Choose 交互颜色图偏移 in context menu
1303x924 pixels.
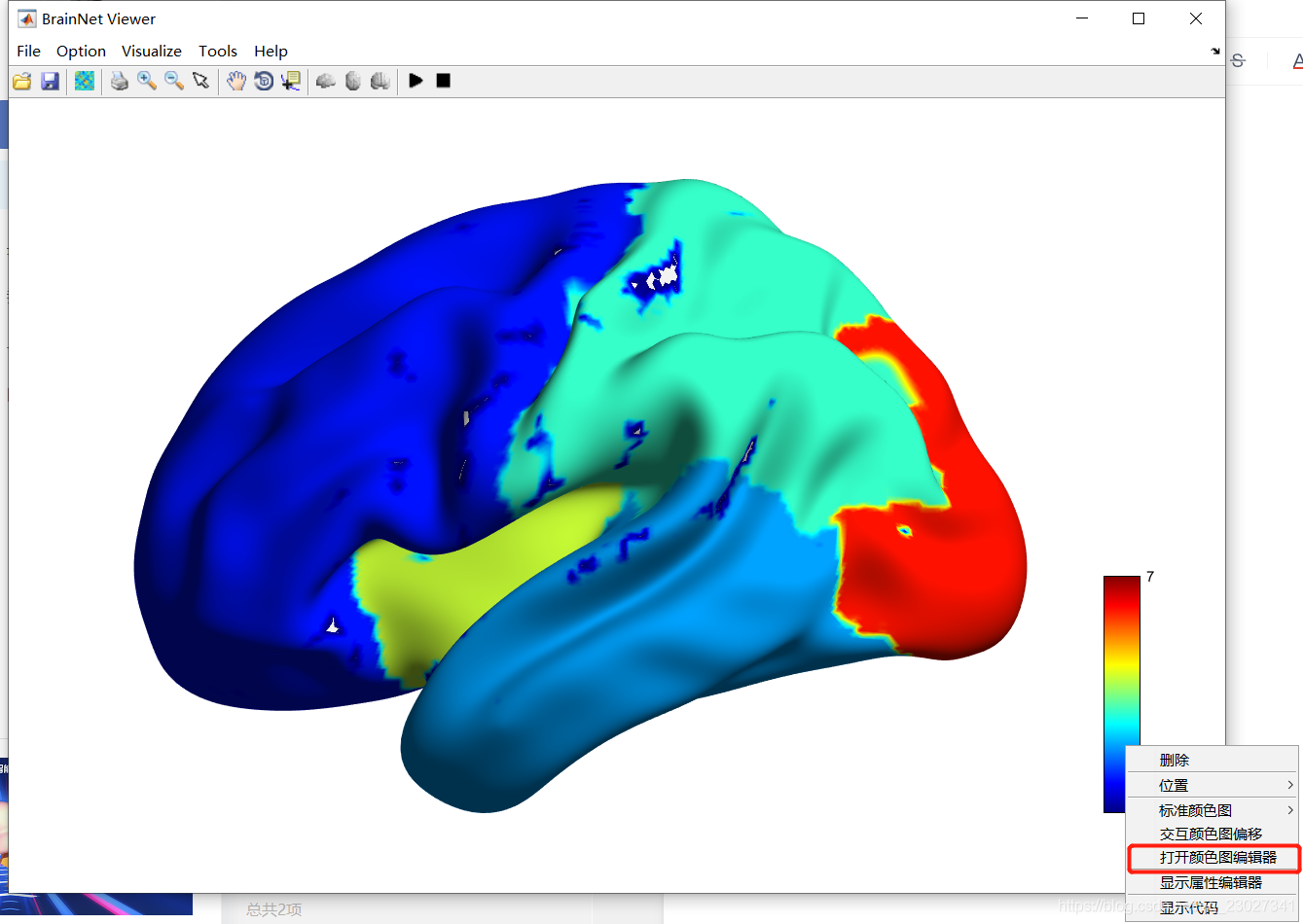click(x=1212, y=834)
